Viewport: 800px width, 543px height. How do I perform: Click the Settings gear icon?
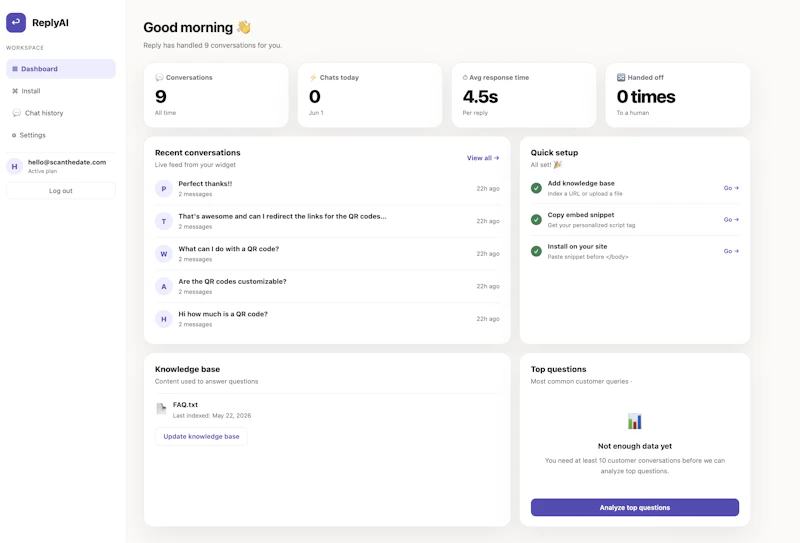14,135
